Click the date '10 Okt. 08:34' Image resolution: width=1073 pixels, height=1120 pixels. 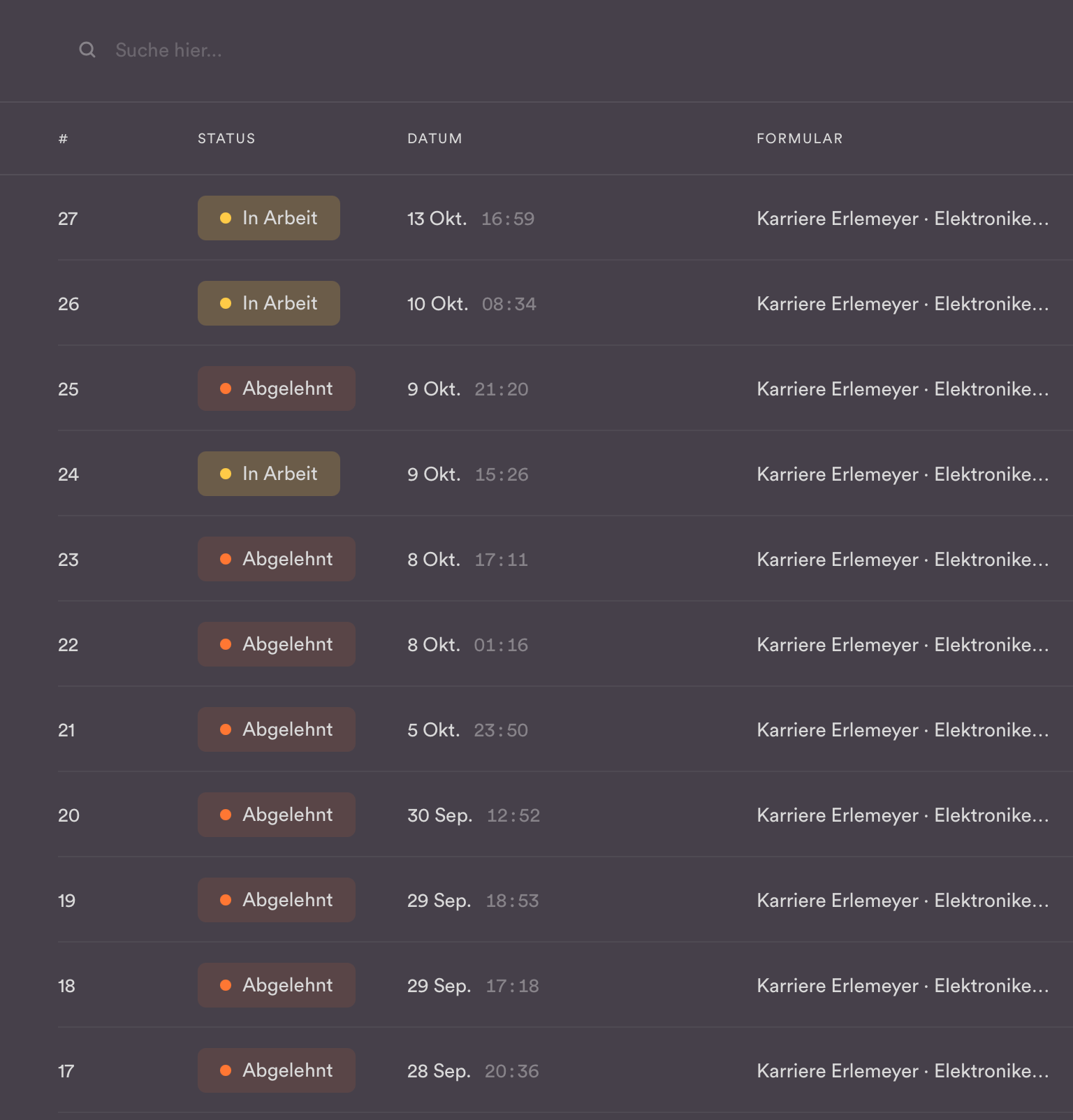point(472,304)
